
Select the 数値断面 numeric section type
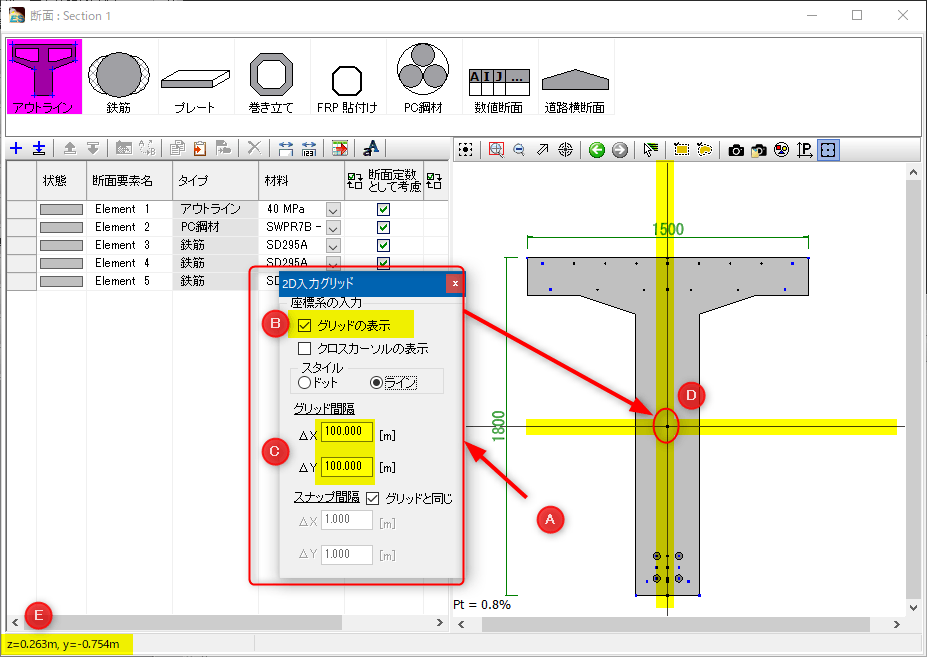pos(499,76)
